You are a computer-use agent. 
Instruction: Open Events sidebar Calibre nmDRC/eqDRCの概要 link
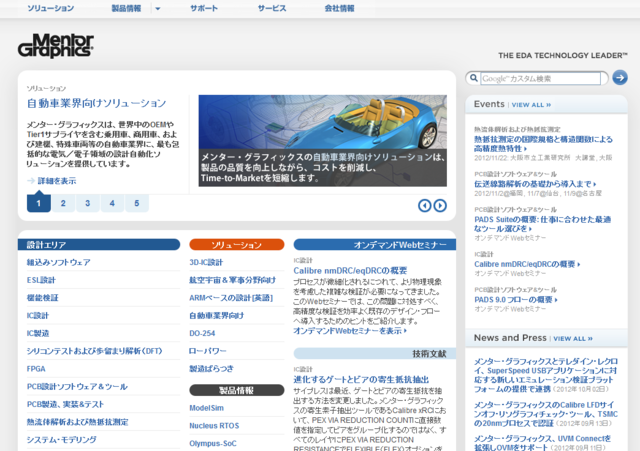pos(527,264)
